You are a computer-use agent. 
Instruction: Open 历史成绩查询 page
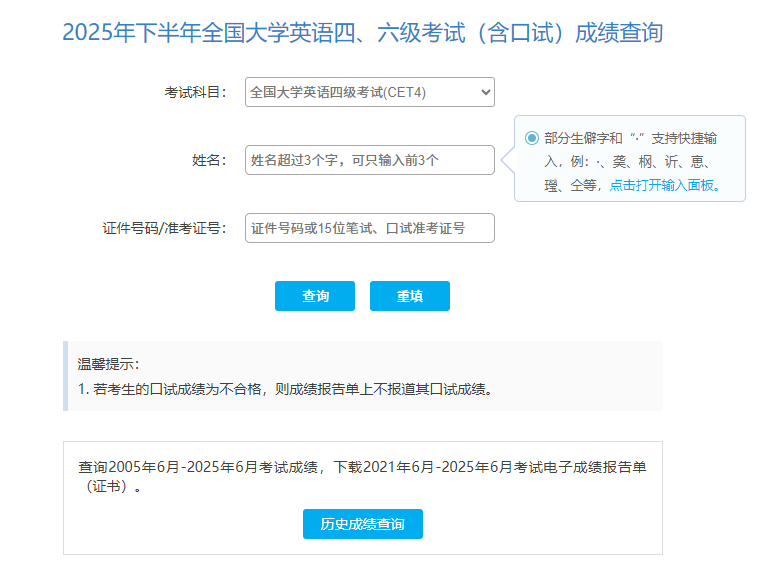[362, 524]
